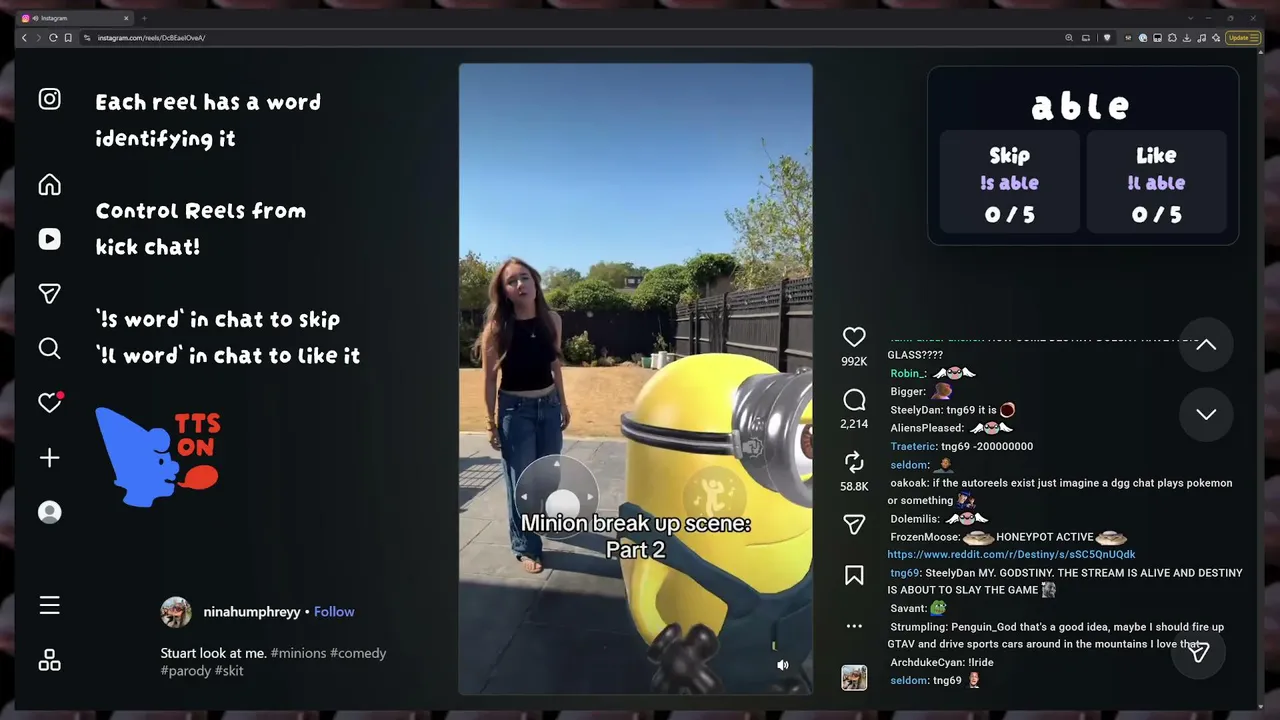Open Messages from the sidebar paper-plane icon
Image resolution: width=1280 pixels, height=720 pixels.
[49, 293]
